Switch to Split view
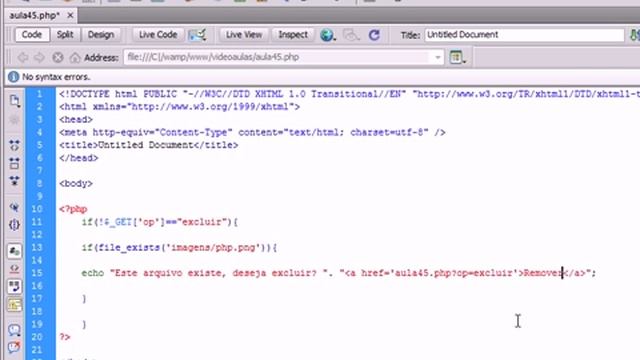Screen dimensions: 640x360 65,35
